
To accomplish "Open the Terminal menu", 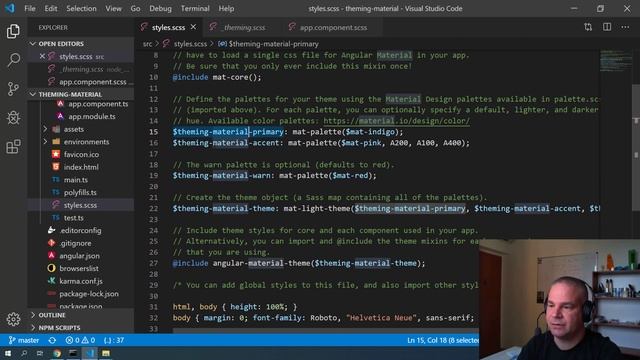I will click(195, 8).
